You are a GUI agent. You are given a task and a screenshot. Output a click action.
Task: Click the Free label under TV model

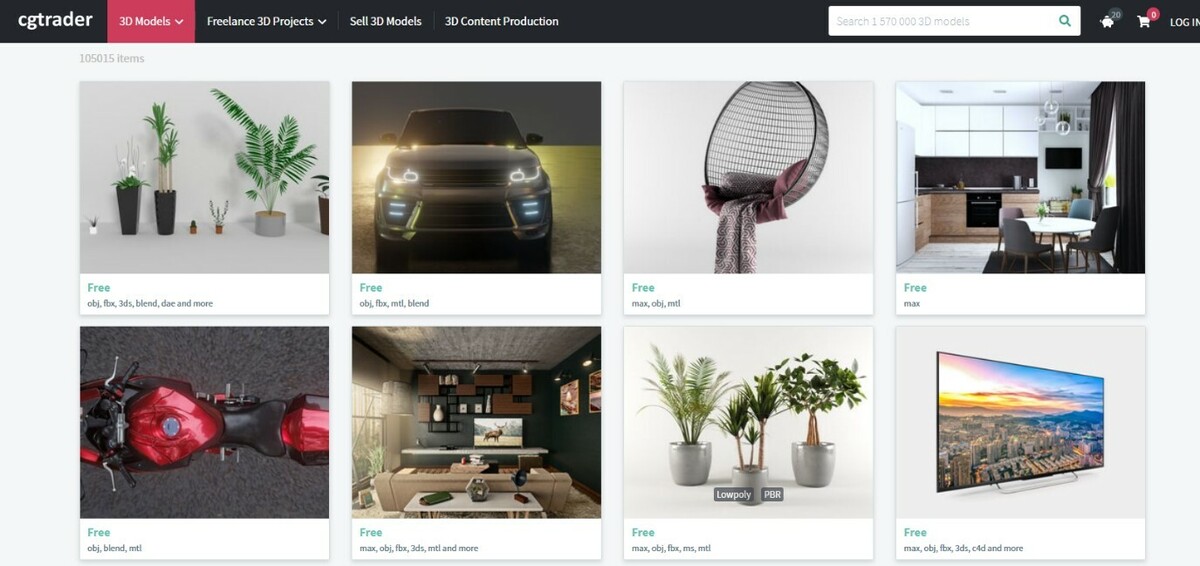[915, 533]
